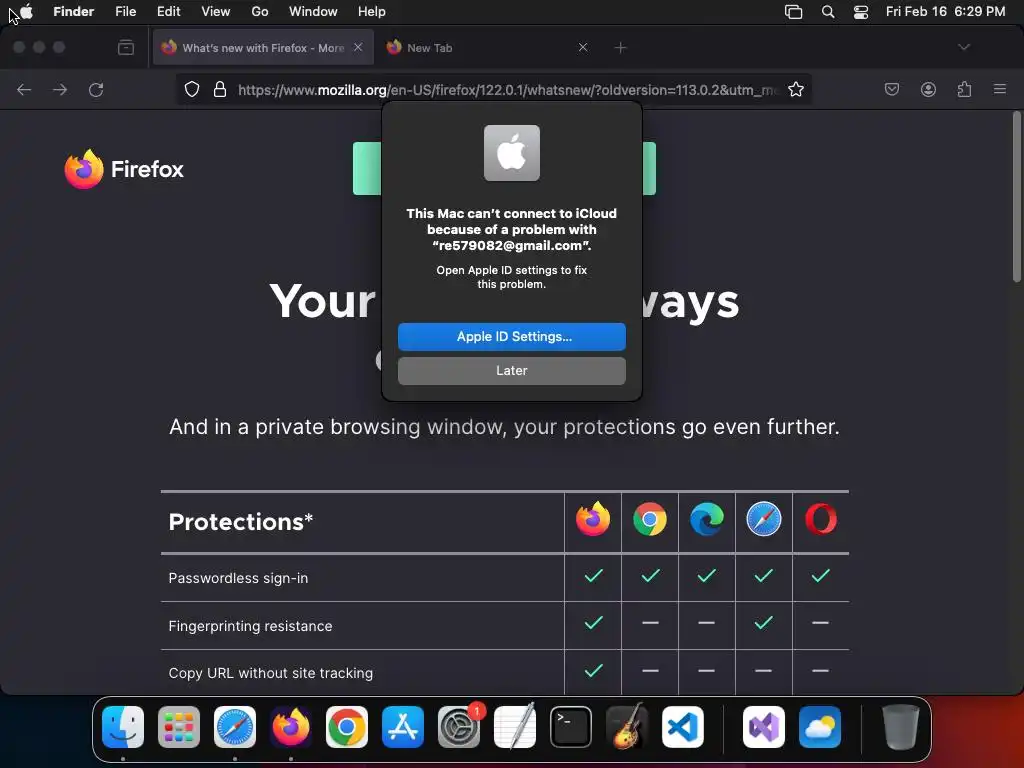The width and height of the screenshot is (1024, 768).
Task: Click the Opera column icon in table
Action: point(821,520)
